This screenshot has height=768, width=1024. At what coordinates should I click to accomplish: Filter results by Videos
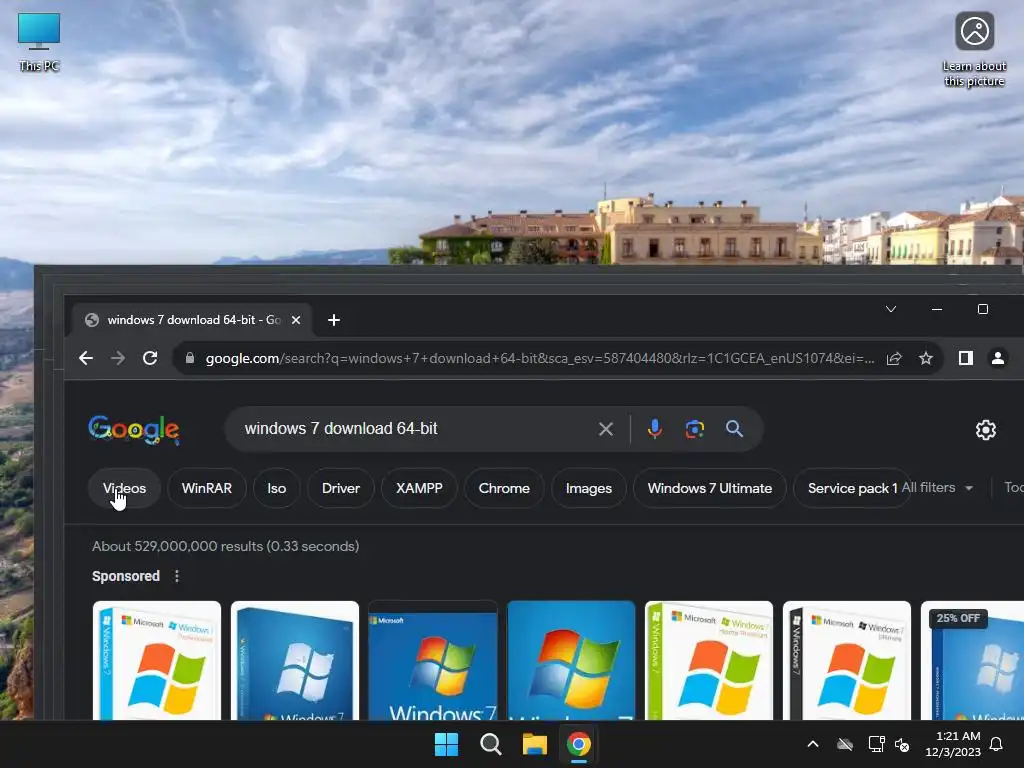124,488
